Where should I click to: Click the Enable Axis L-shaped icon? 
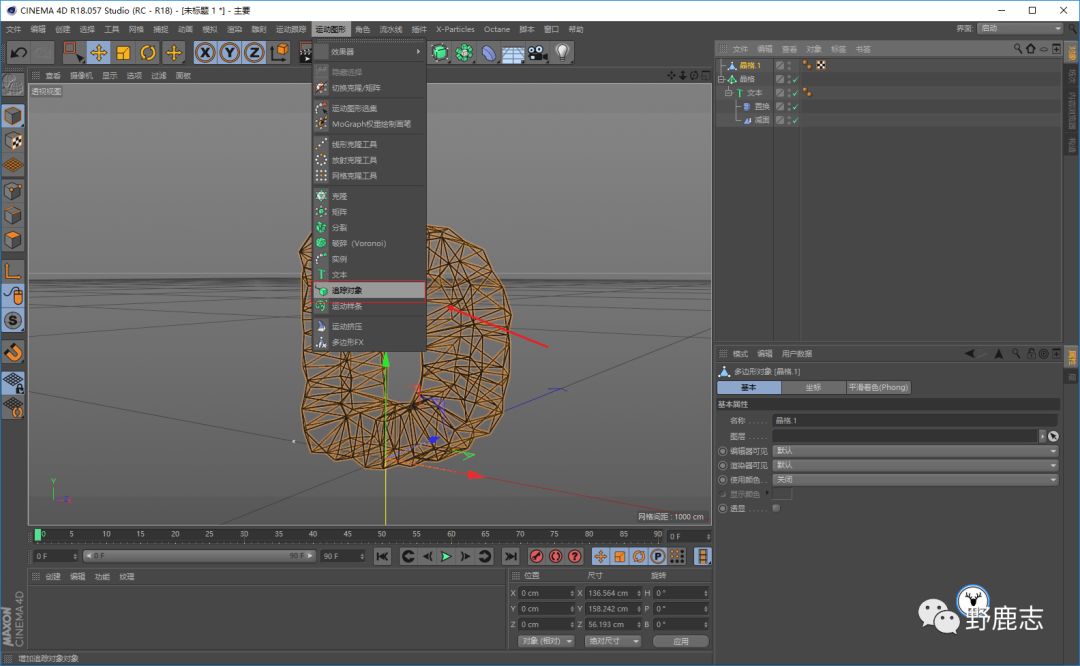tap(12, 271)
